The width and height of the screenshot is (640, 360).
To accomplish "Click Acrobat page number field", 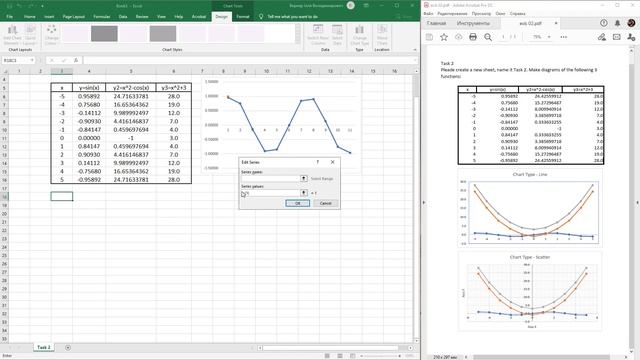I will [x=503, y=37].
